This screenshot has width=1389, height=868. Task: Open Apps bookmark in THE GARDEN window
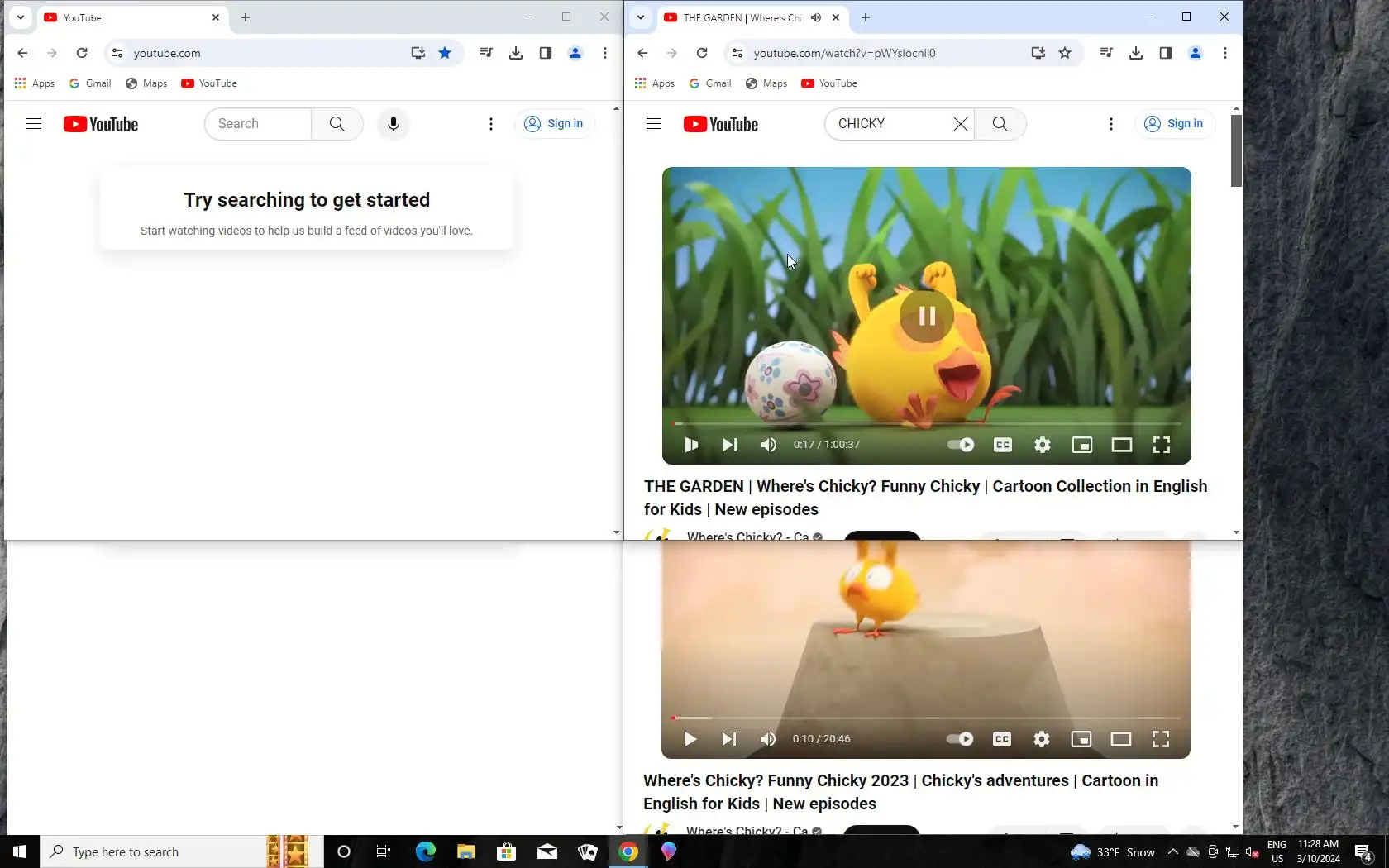point(655,83)
